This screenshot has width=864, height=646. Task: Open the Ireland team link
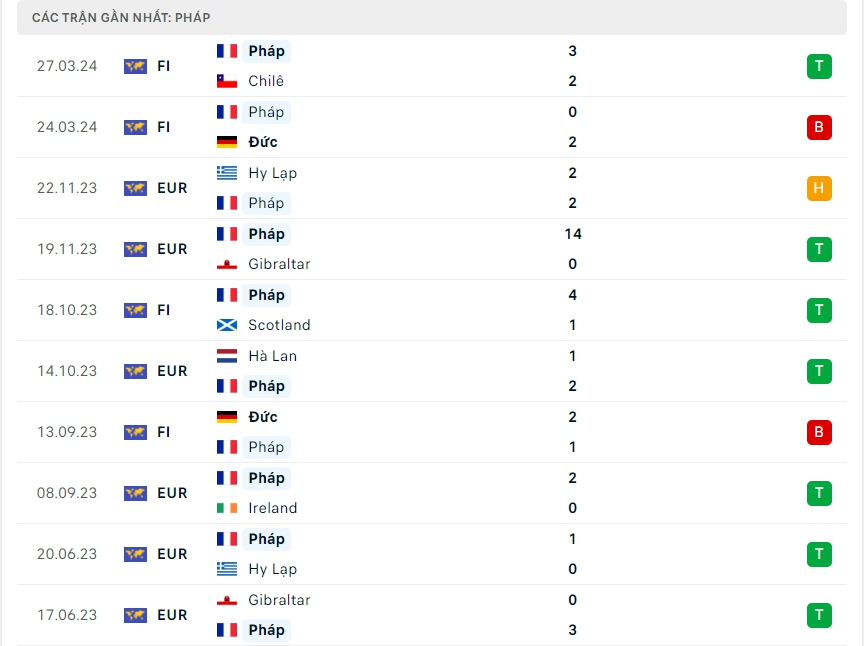point(273,508)
